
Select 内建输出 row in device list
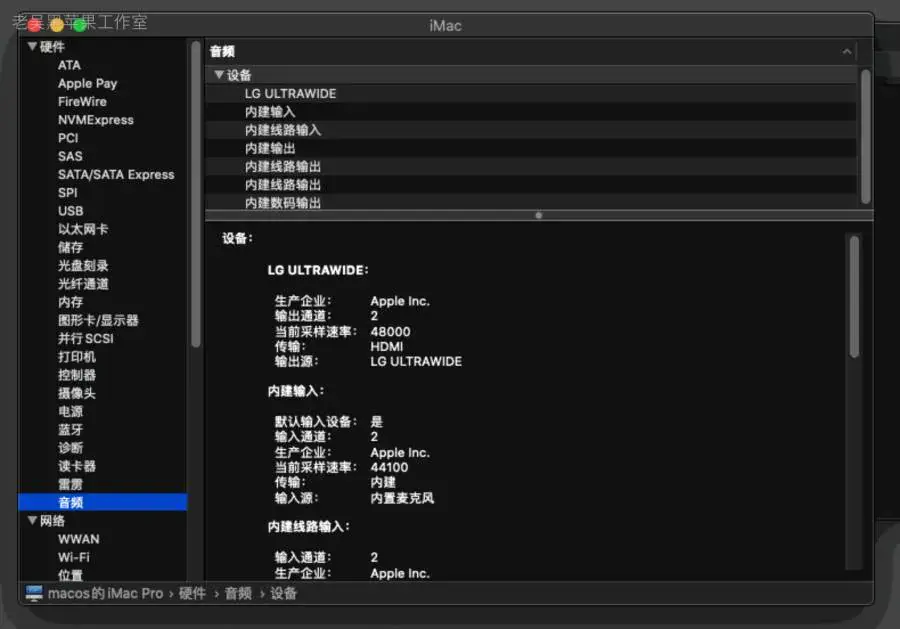[530, 149]
